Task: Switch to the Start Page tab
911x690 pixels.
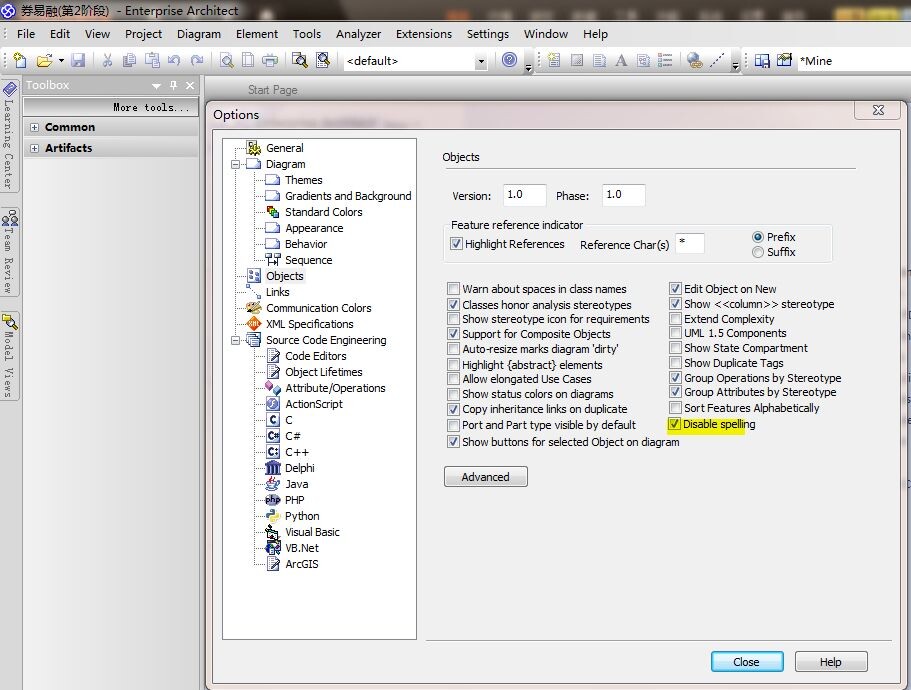Action: [272, 90]
